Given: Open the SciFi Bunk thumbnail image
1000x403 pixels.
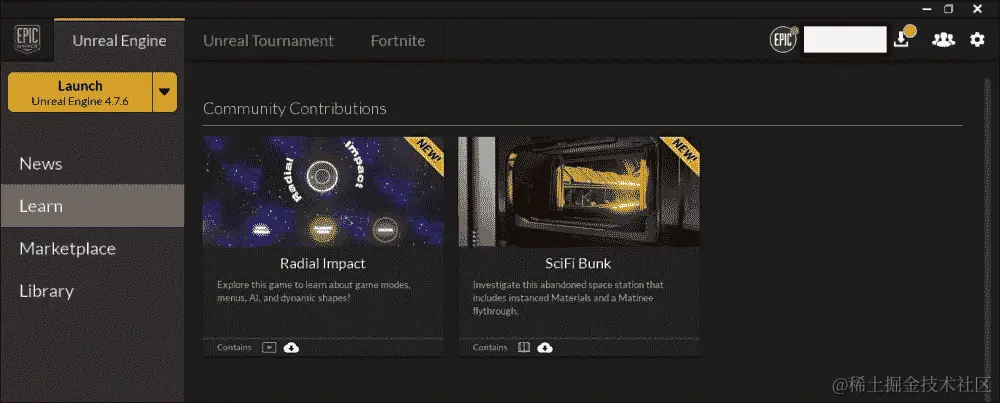Looking at the screenshot, I should click(578, 191).
